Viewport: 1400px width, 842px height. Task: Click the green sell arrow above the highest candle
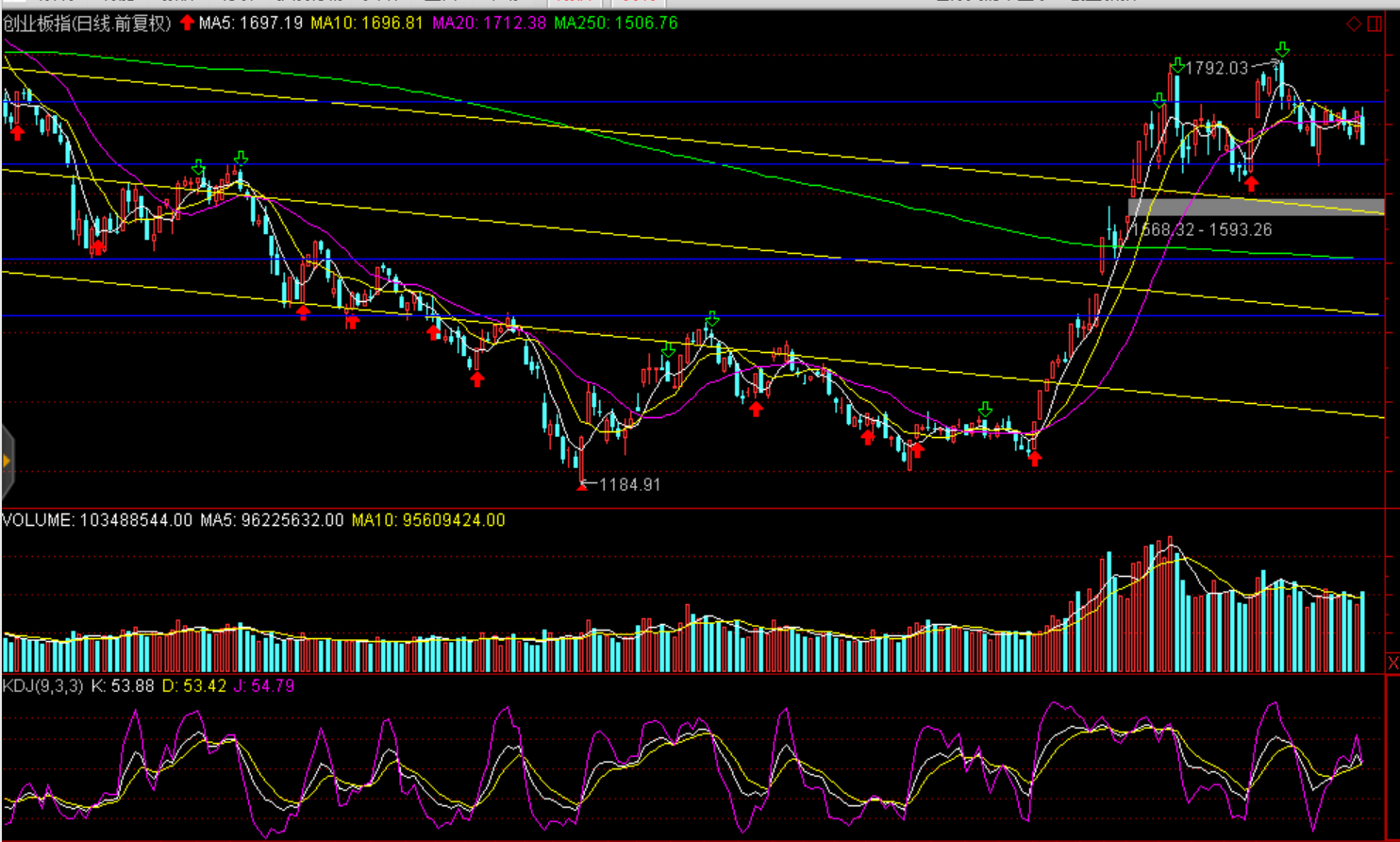[1281, 49]
